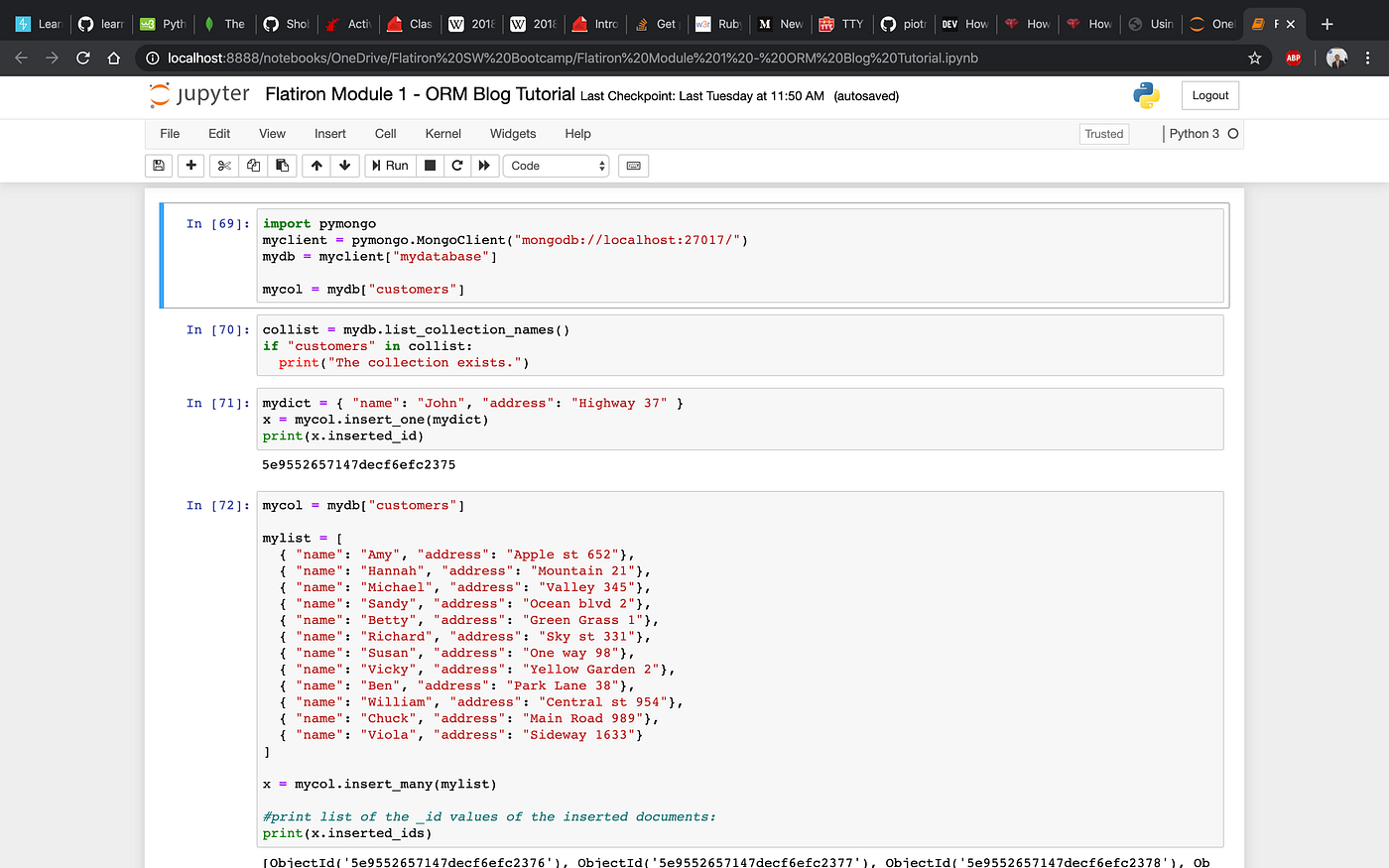
Task: Cut the selected cell with the scissors icon
Action: 223,165
